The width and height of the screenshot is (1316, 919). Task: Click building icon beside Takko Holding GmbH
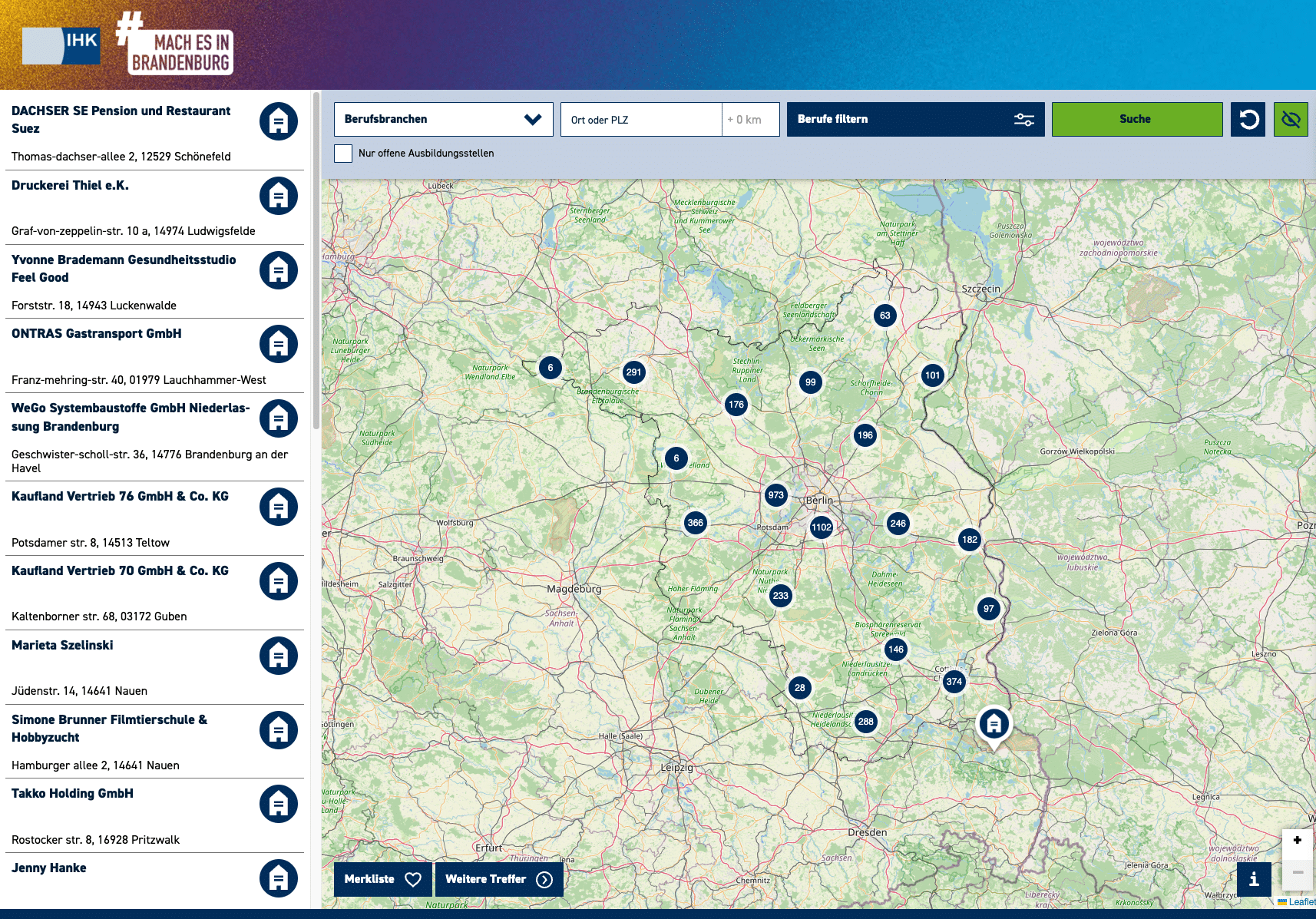pos(279,804)
